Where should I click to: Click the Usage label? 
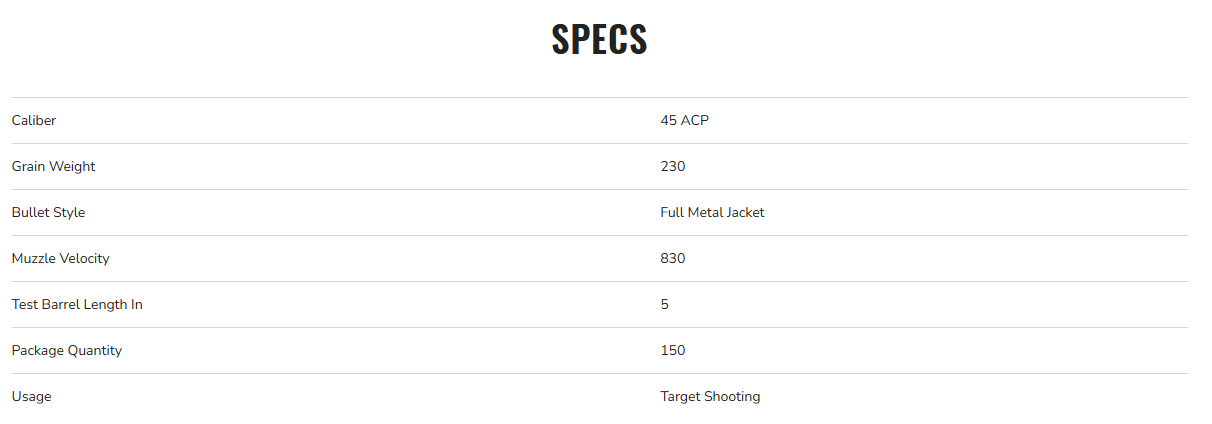(31, 397)
